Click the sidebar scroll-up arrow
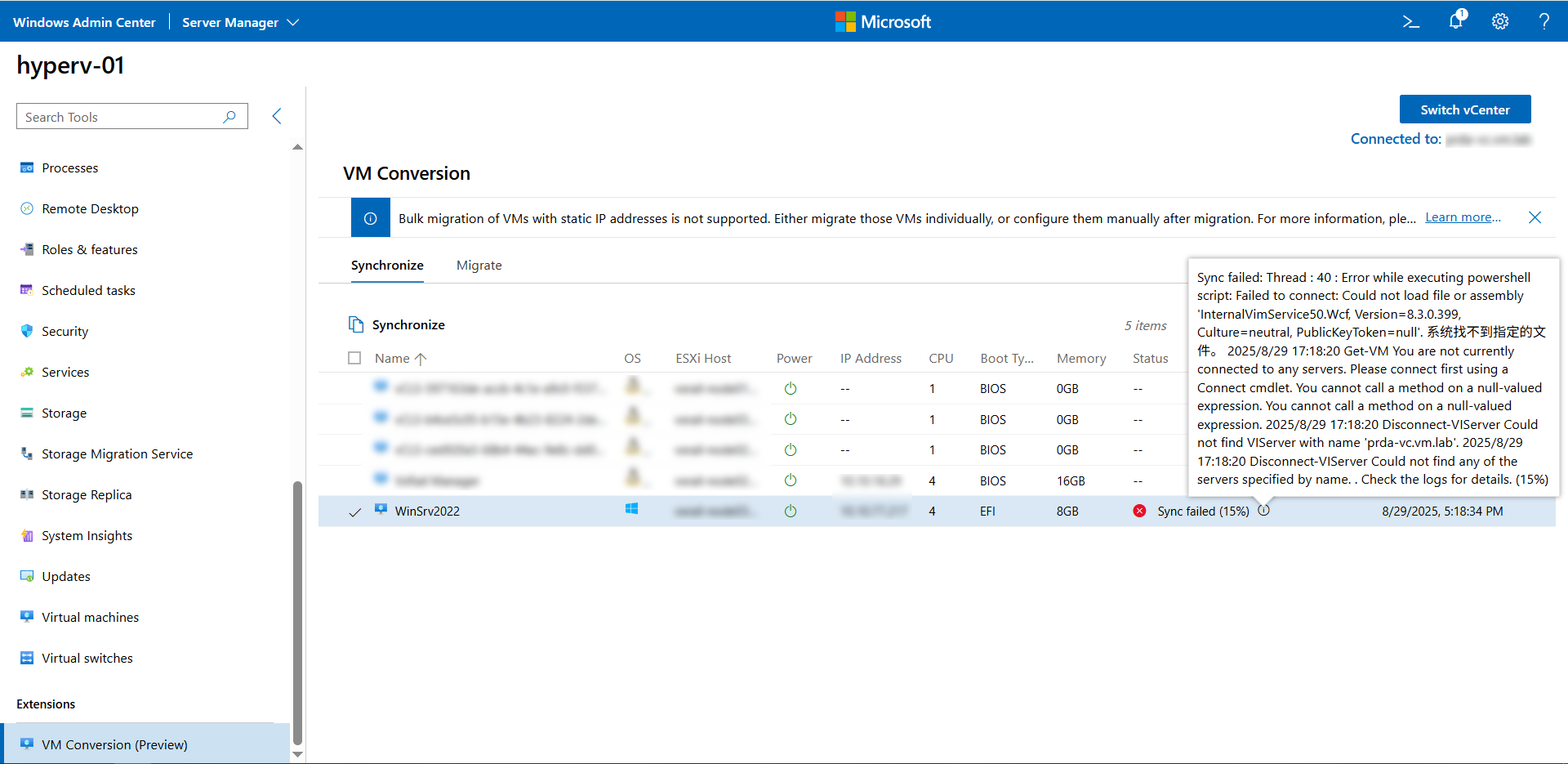 pos(297,147)
